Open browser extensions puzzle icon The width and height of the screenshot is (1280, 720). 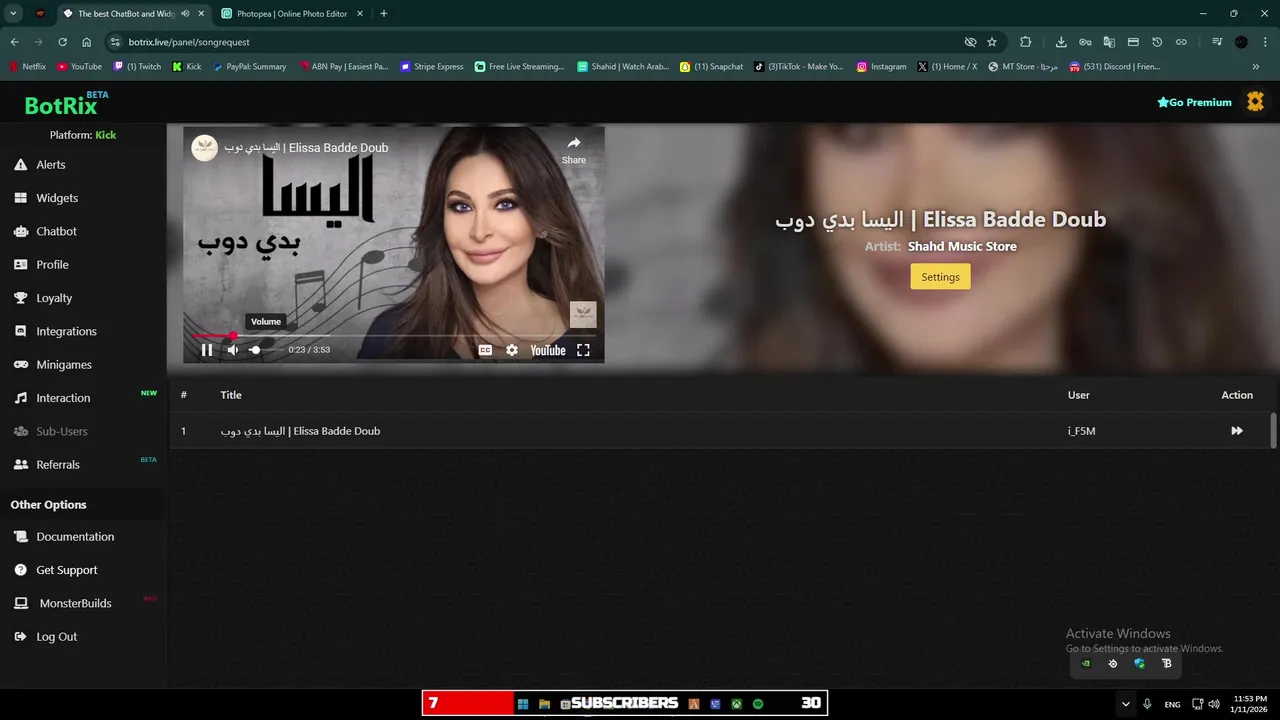1025,42
